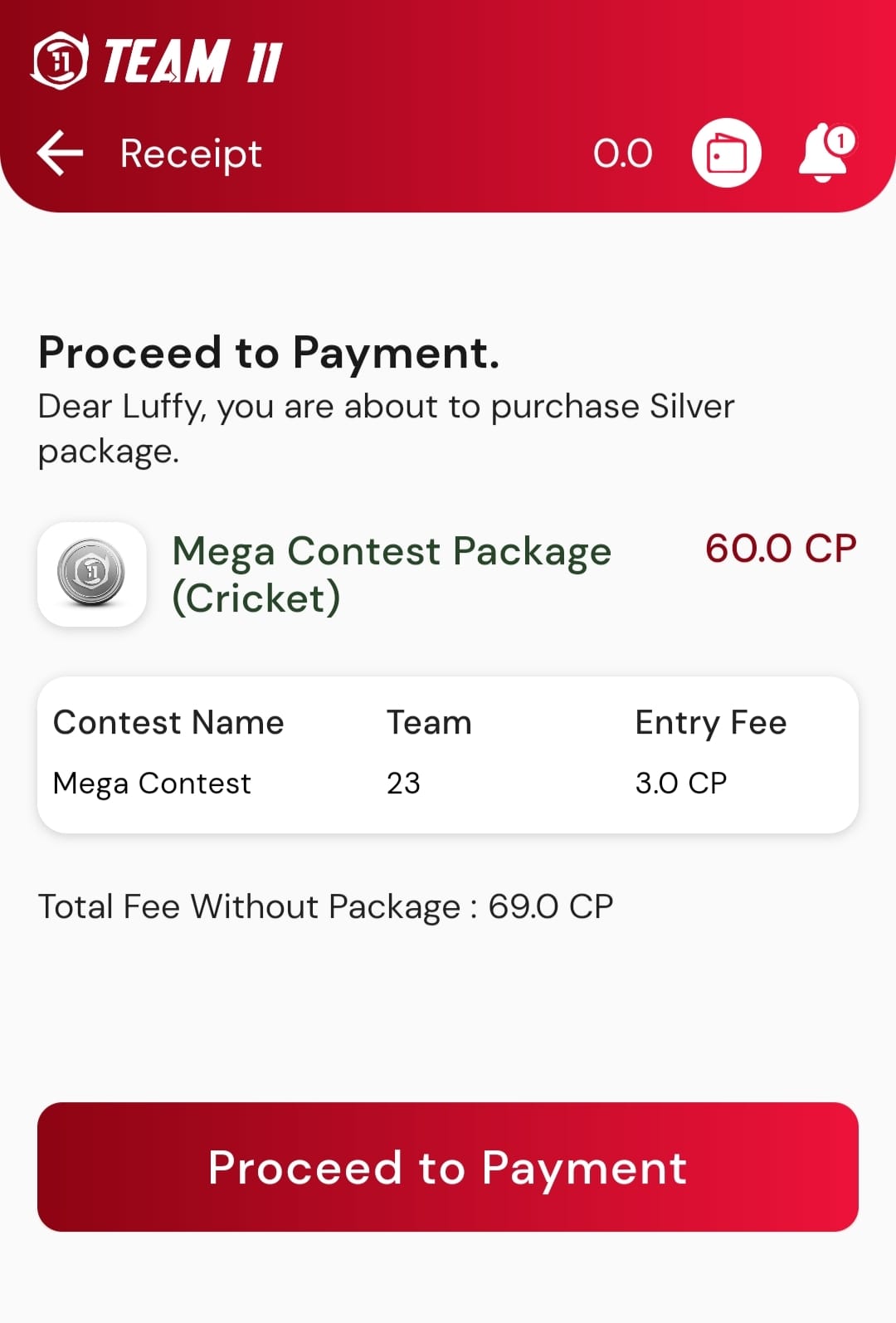
Task: Tap the 60.0 CP package price
Action: click(780, 549)
